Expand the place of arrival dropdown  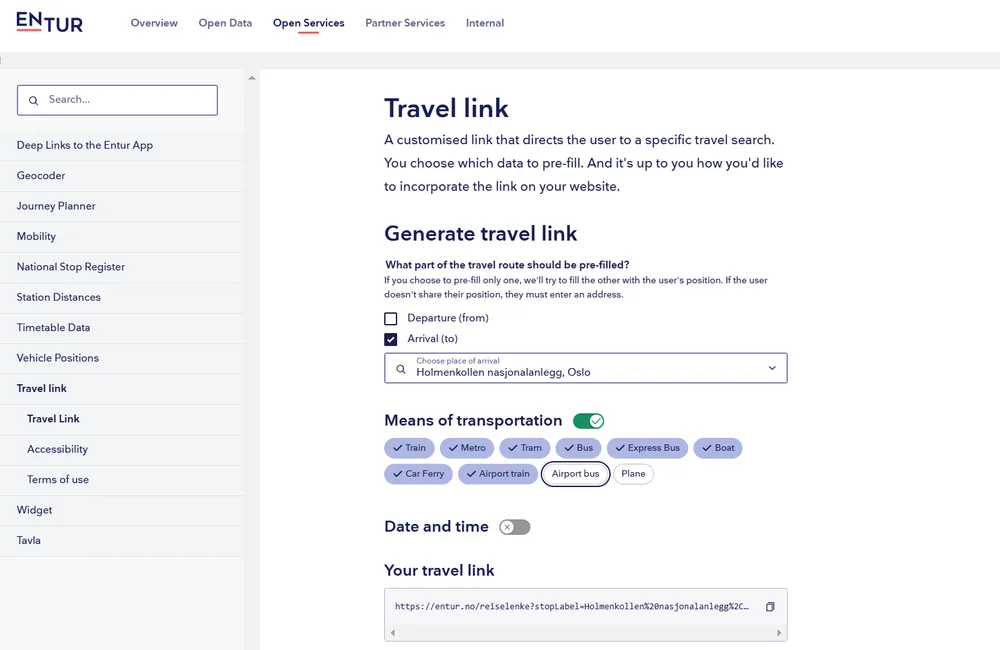[772, 368]
